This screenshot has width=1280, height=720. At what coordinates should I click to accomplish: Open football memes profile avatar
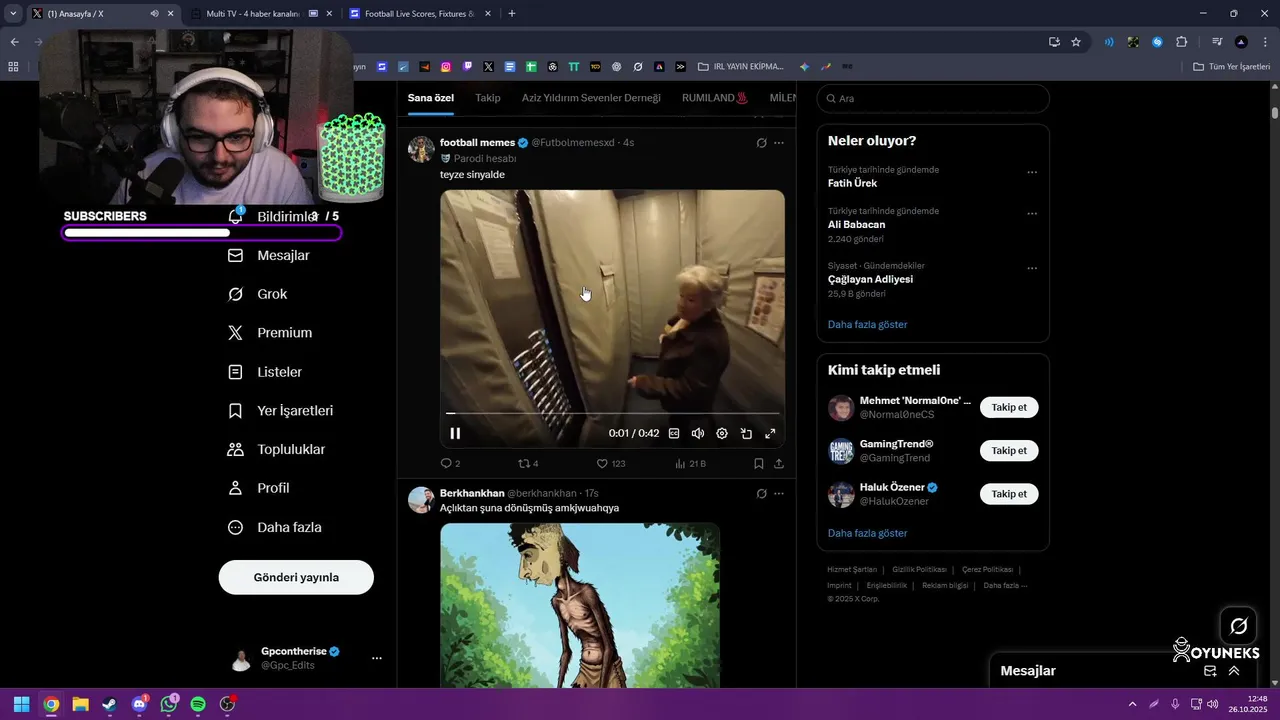pyautogui.click(x=421, y=149)
